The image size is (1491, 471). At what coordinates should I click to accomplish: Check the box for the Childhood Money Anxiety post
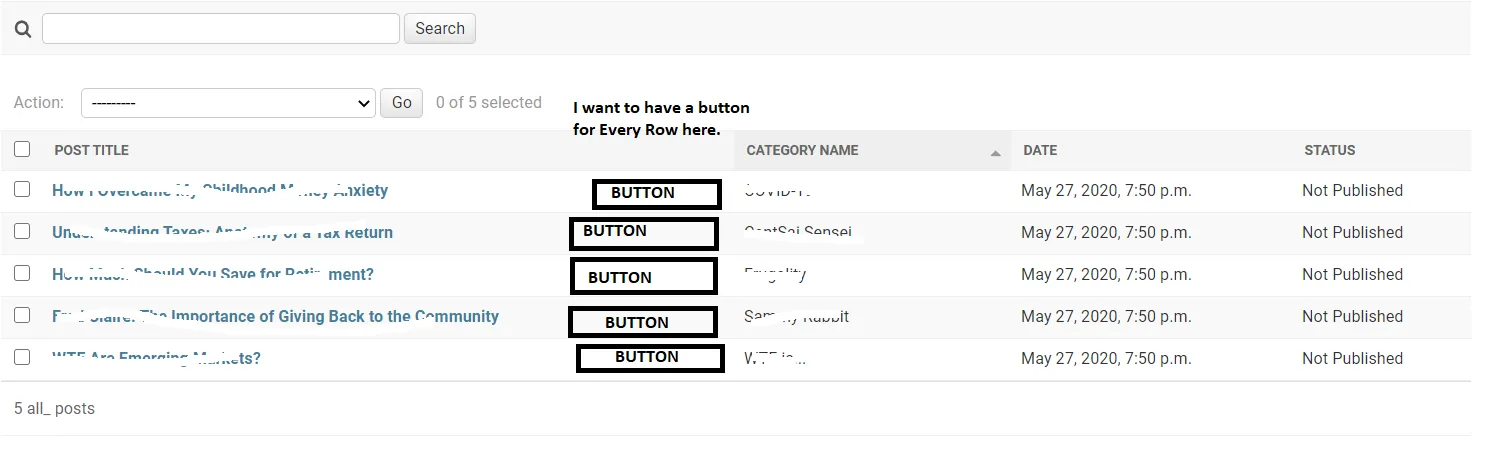pos(22,189)
